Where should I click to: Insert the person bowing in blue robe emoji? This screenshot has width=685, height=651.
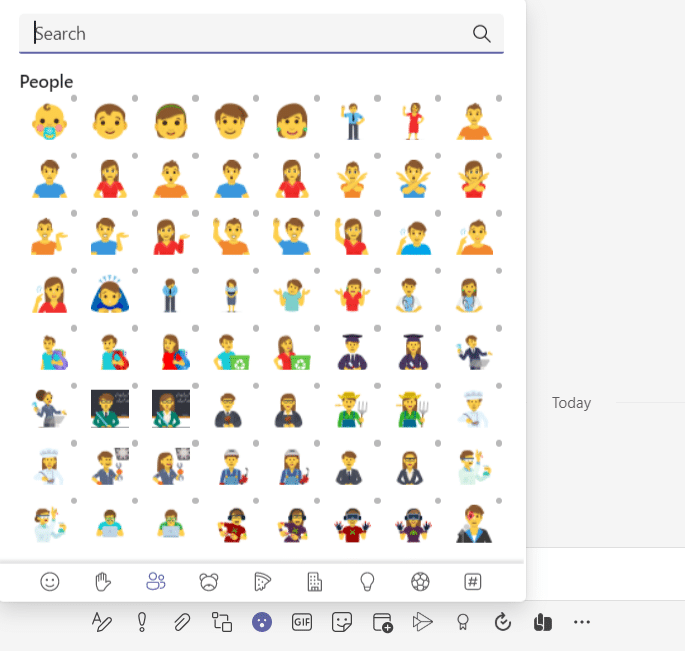(110, 294)
